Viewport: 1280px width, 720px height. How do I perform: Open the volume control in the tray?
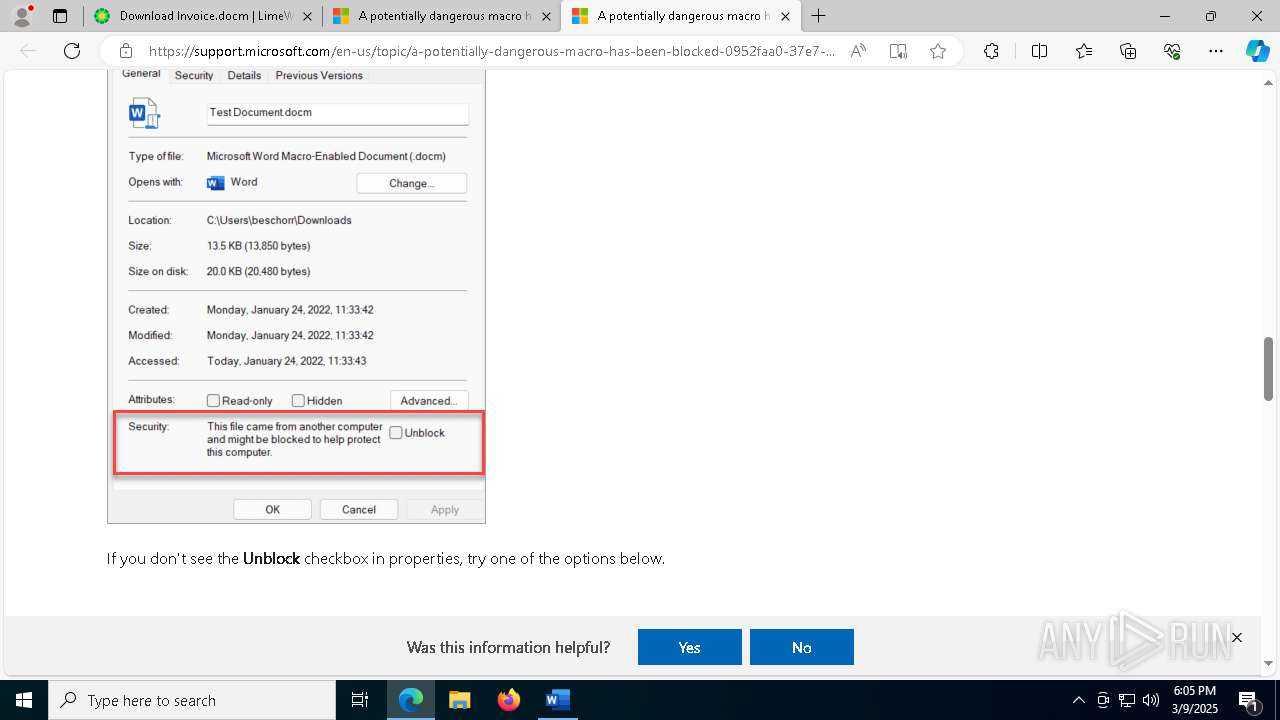point(1151,700)
